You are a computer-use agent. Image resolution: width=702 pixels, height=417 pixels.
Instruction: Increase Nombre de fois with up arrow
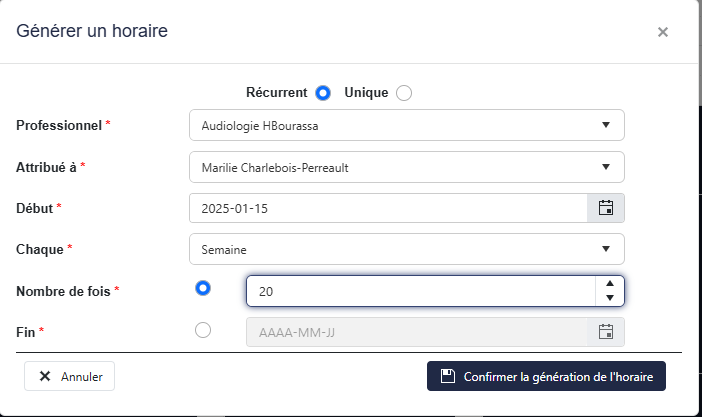(609, 284)
